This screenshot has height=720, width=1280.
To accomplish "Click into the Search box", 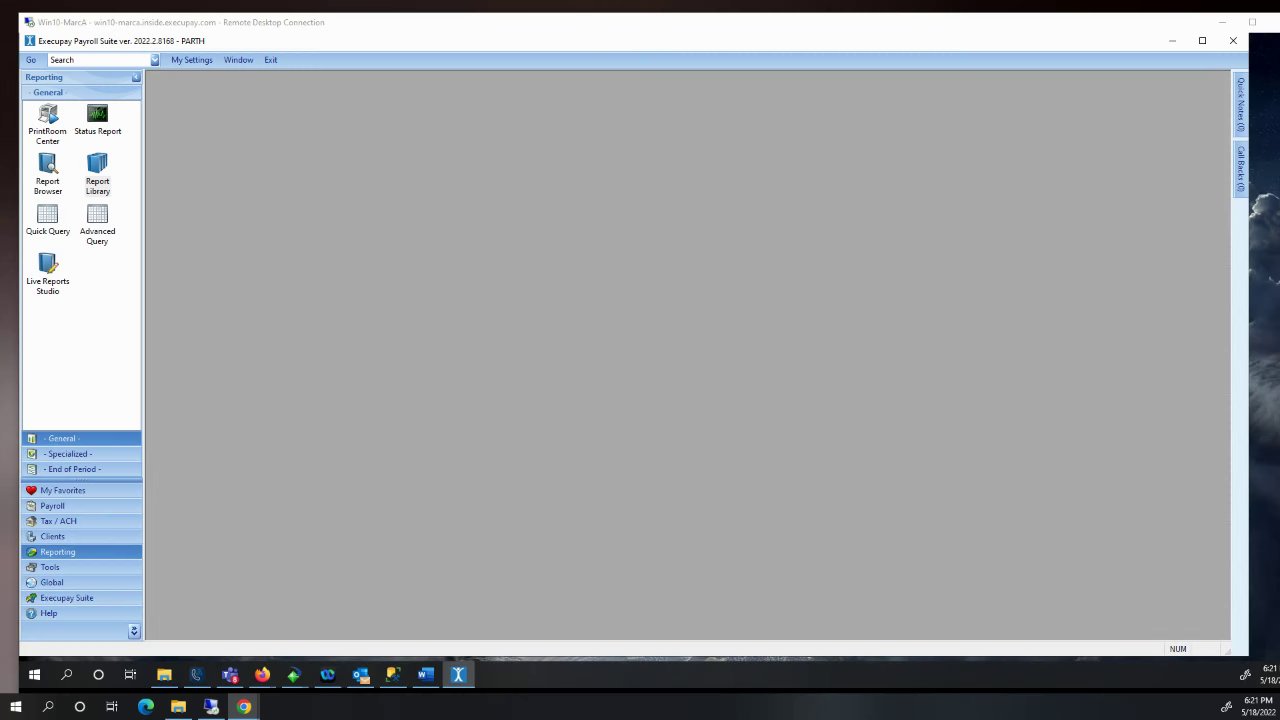I will (98, 60).
